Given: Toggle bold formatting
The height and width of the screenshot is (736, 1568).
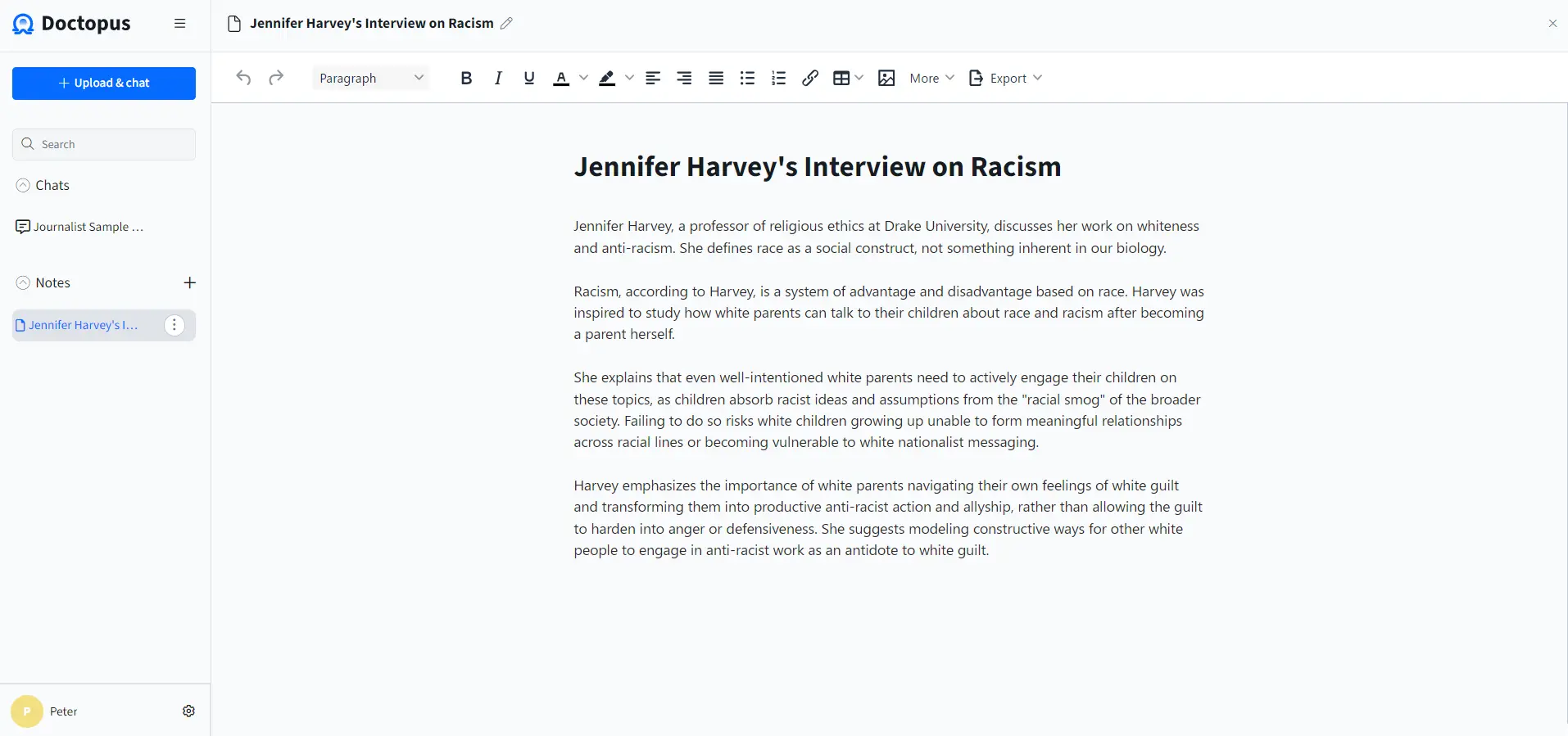Looking at the screenshot, I should 466,78.
